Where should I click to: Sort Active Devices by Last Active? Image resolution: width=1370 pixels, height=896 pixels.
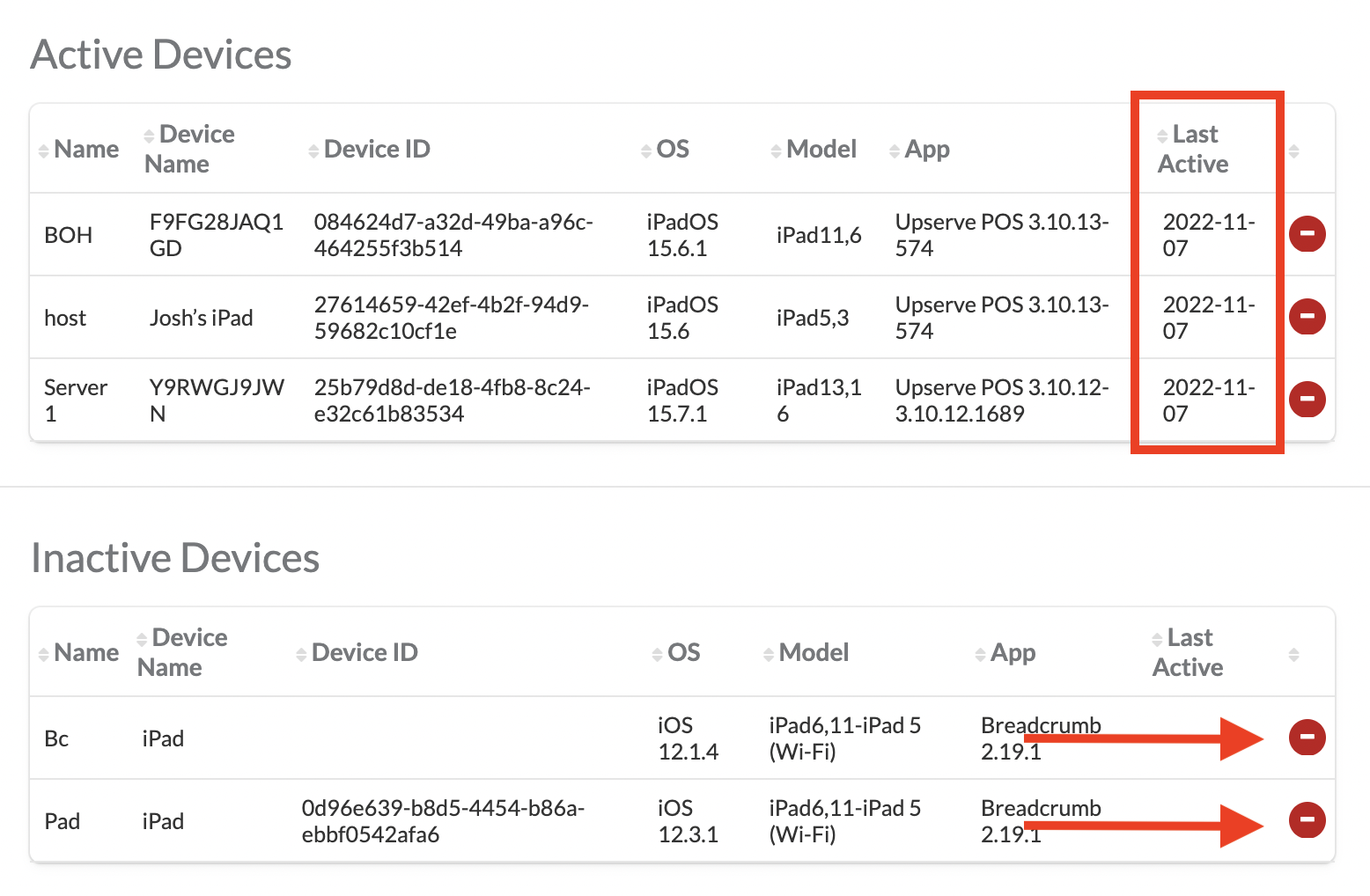point(1192,149)
